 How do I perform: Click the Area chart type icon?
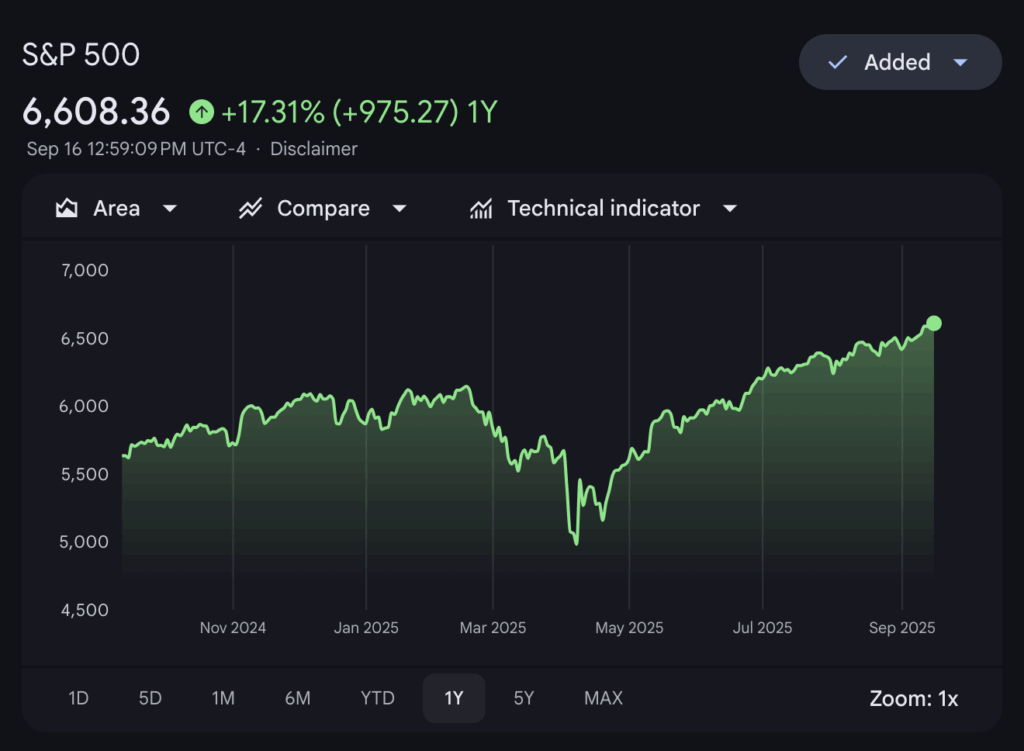(67, 208)
